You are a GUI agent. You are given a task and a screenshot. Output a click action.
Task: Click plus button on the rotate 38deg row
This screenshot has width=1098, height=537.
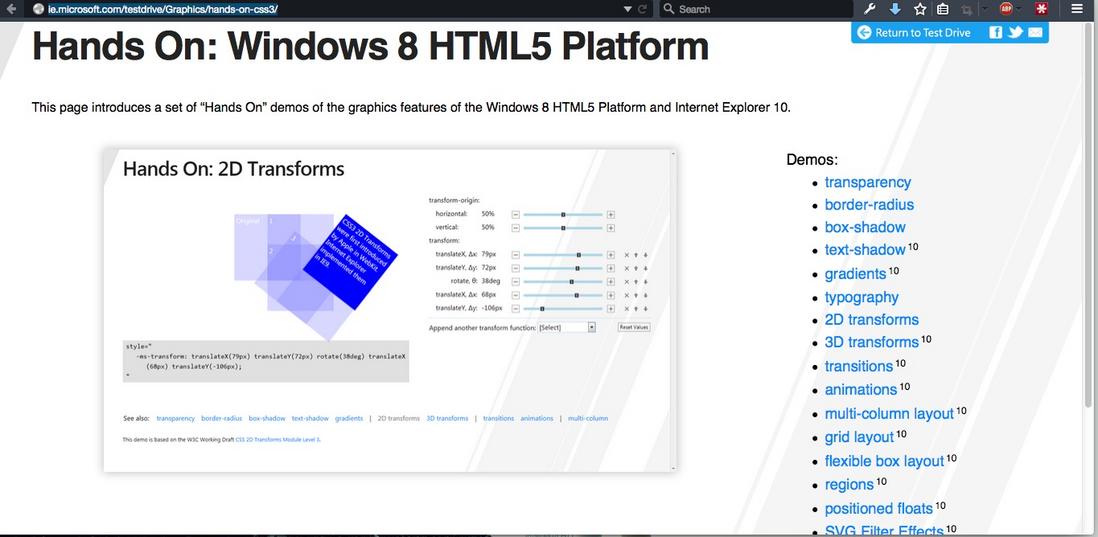tap(611, 281)
